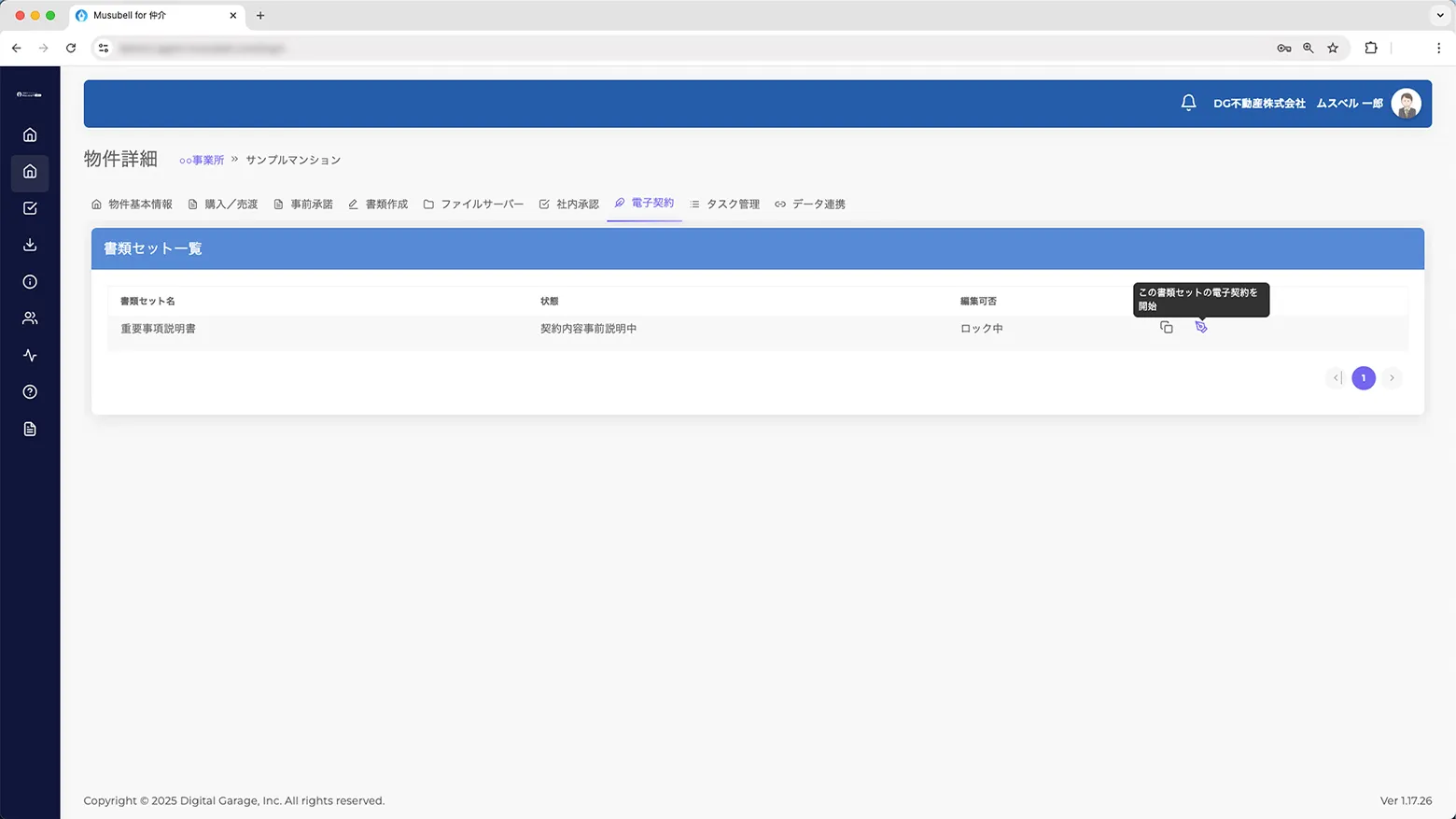Go to next page arrow

coord(1392,378)
